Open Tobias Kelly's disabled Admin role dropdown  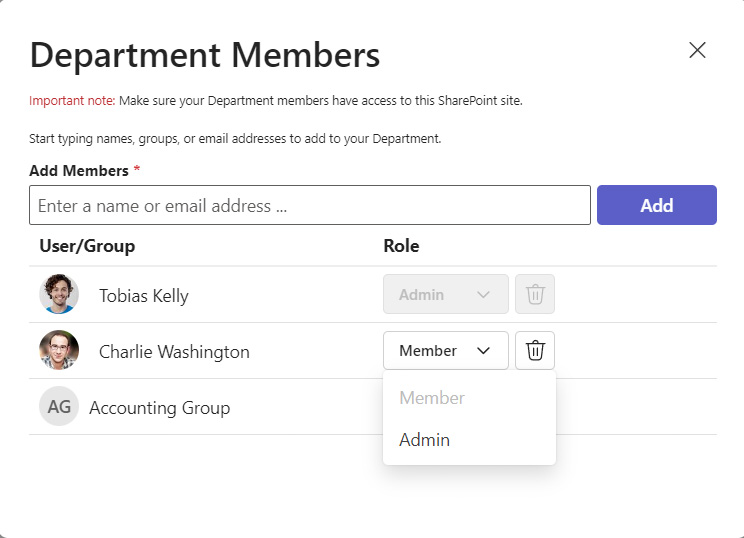coord(446,294)
